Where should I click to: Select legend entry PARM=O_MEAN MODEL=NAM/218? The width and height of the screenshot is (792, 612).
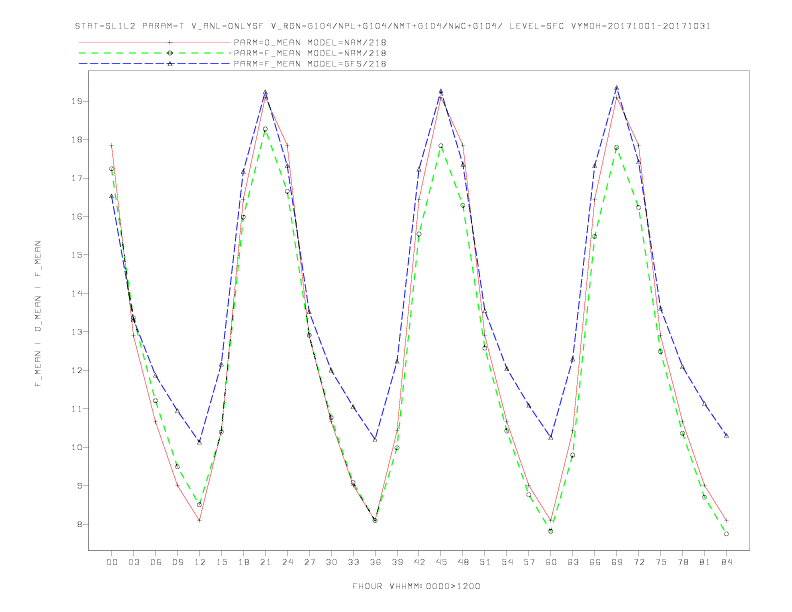click(310, 42)
